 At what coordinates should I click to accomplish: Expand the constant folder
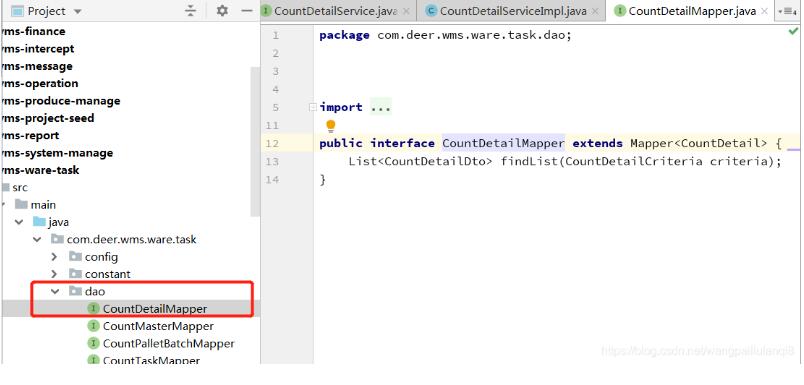point(55,274)
